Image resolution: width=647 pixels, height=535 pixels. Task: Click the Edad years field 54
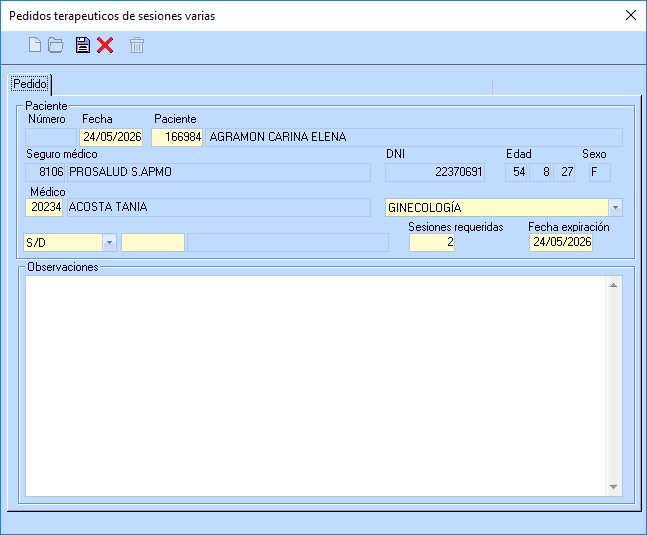516,172
